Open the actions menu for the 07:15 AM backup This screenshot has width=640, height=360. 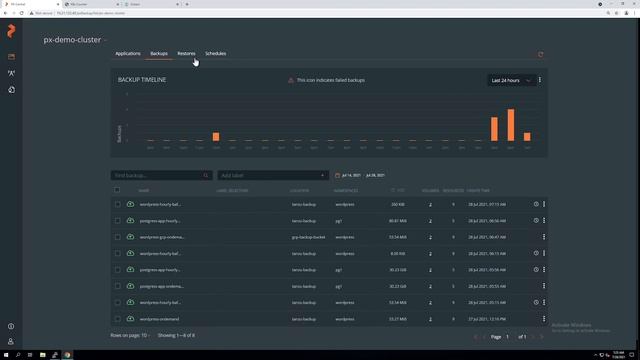(x=544, y=204)
